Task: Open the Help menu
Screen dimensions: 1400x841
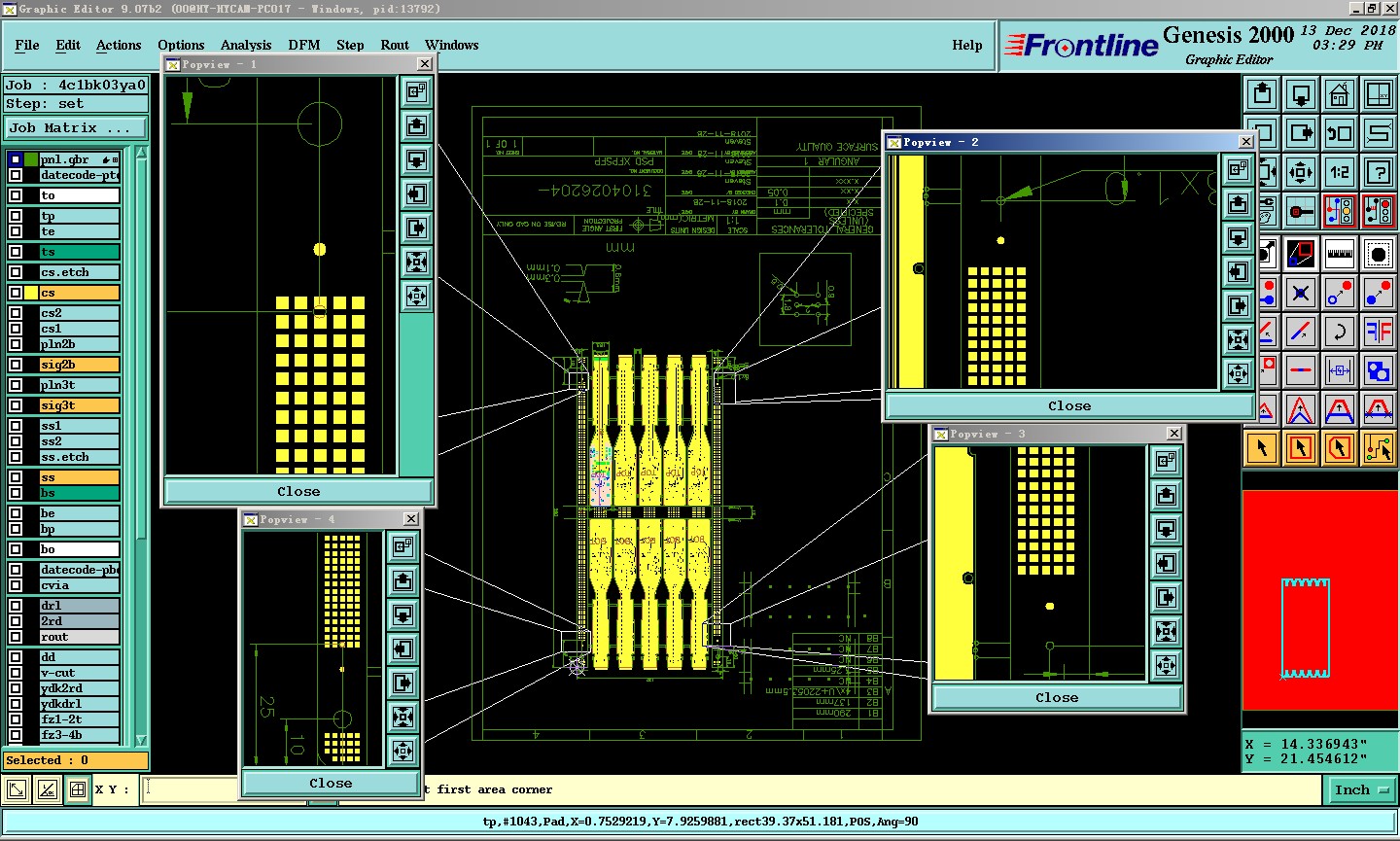Action: click(x=967, y=45)
